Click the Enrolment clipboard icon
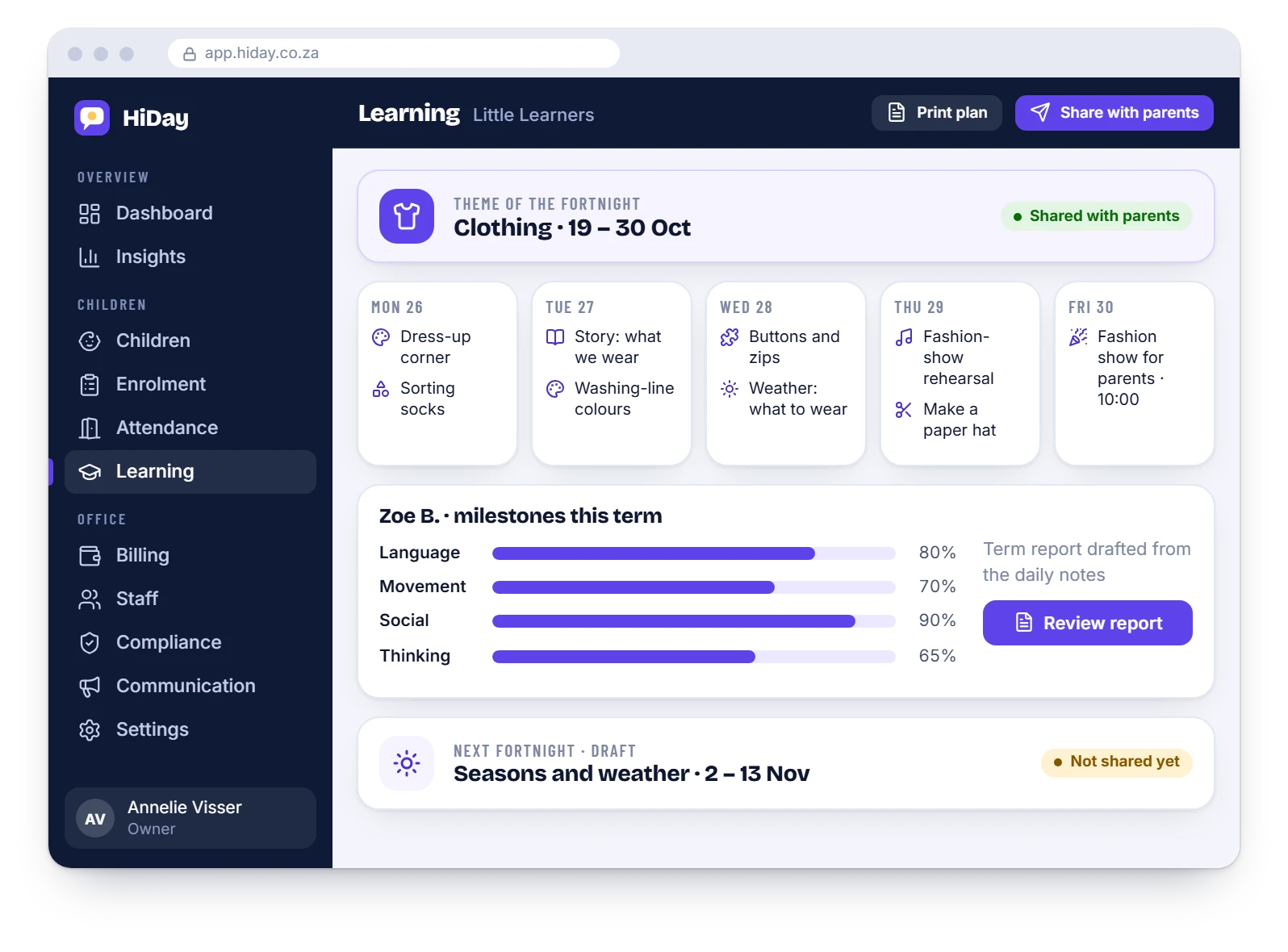Image resolution: width=1288 pixels, height=952 pixels. pos(90,385)
